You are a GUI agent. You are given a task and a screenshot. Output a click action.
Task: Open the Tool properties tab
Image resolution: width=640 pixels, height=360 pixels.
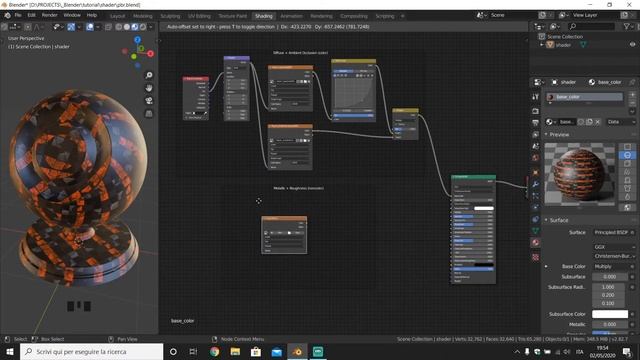click(x=536, y=97)
